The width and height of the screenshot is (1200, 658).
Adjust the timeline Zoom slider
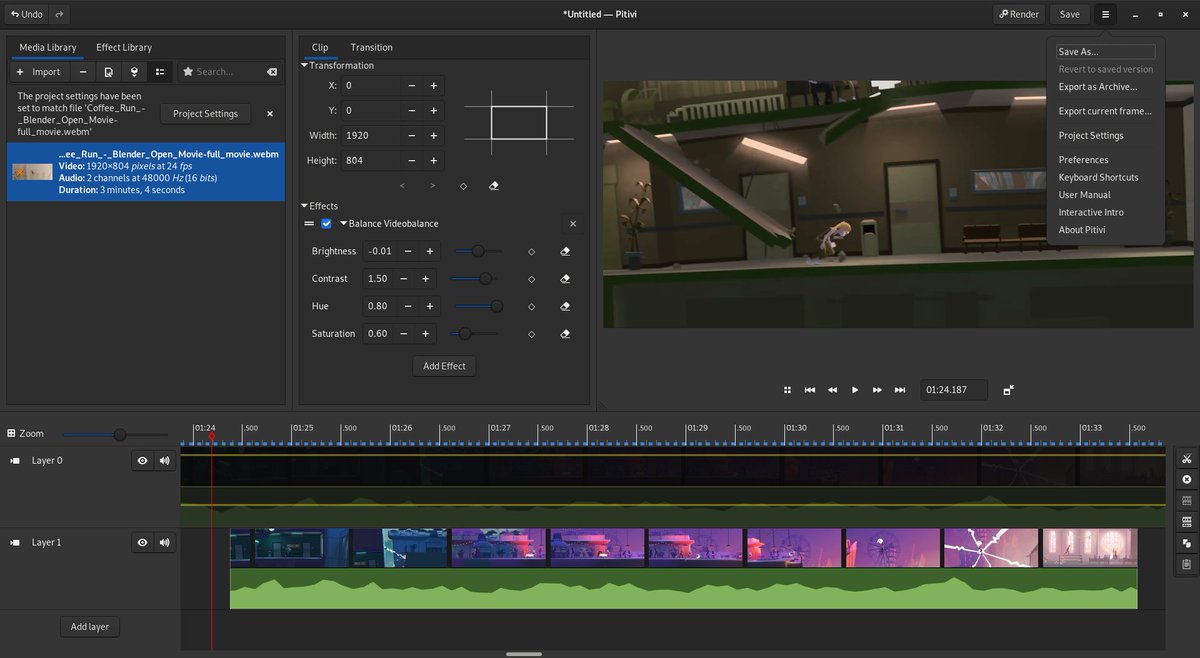(x=120, y=434)
